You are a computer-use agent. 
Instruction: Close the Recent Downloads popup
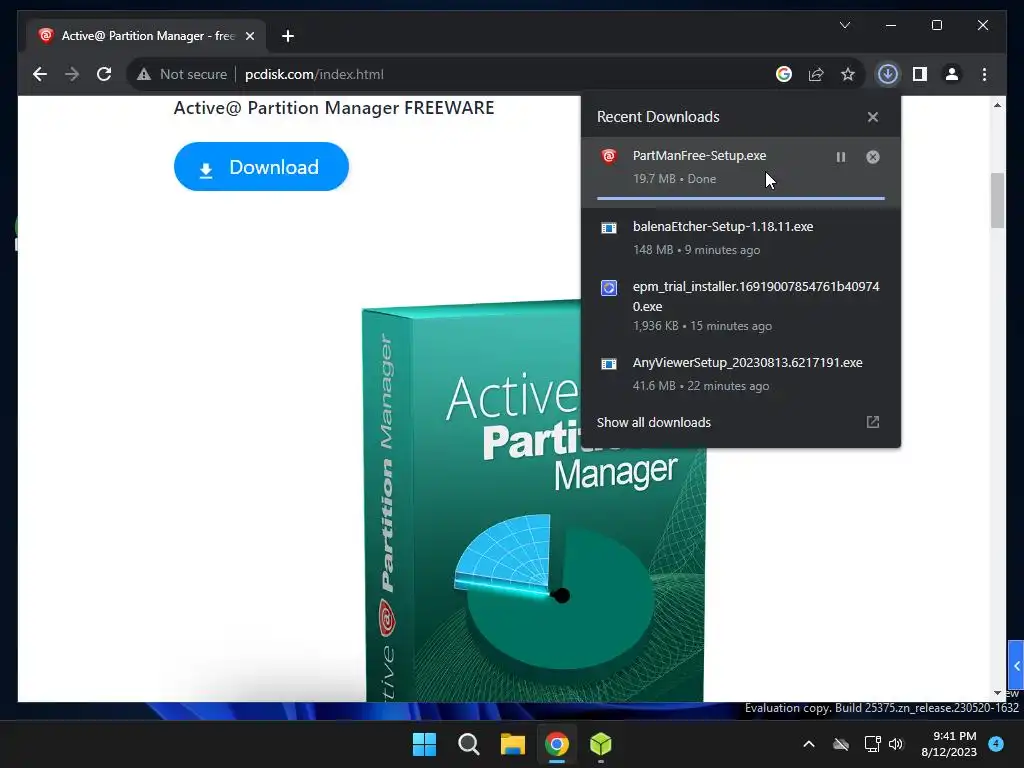coord(872,117)
